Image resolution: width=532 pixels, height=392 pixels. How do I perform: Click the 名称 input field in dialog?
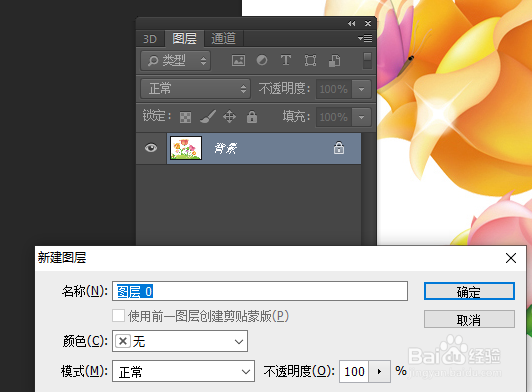[260, 291]
